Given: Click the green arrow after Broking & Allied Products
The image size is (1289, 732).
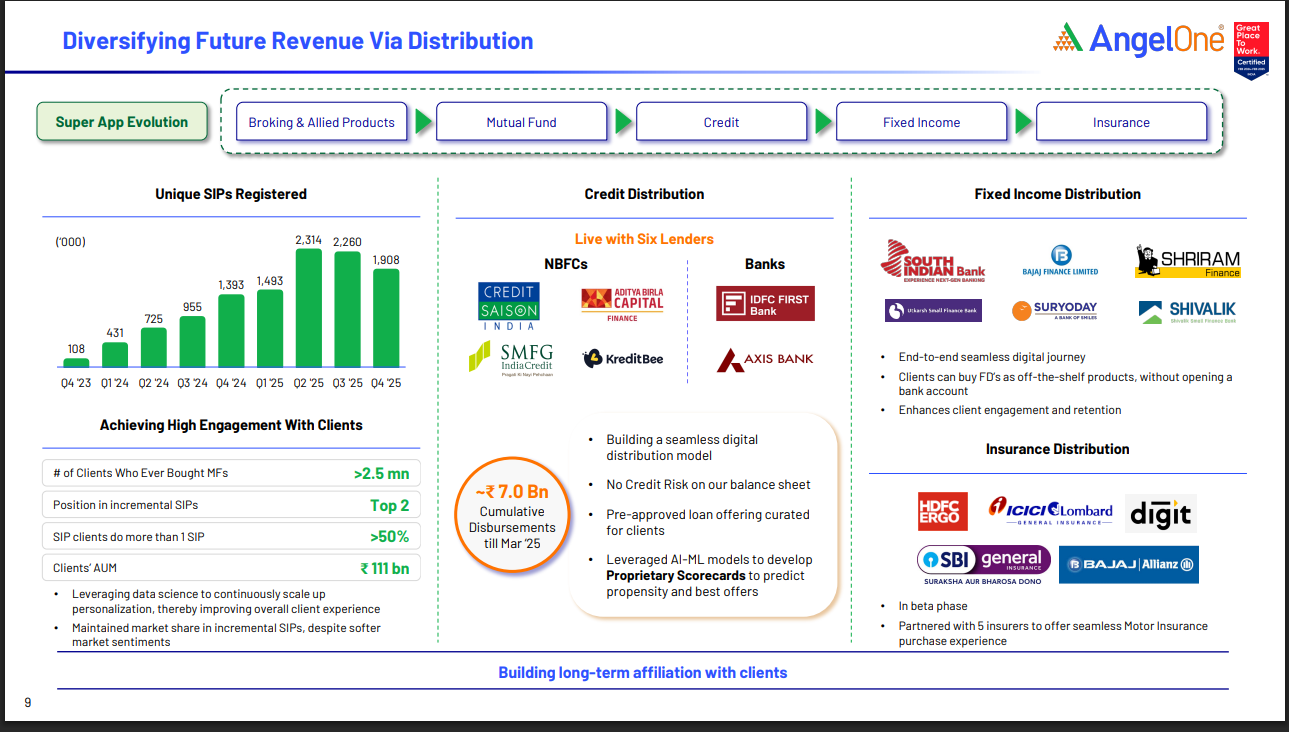Looking at the screenshot, I should [x=423, y=122].
